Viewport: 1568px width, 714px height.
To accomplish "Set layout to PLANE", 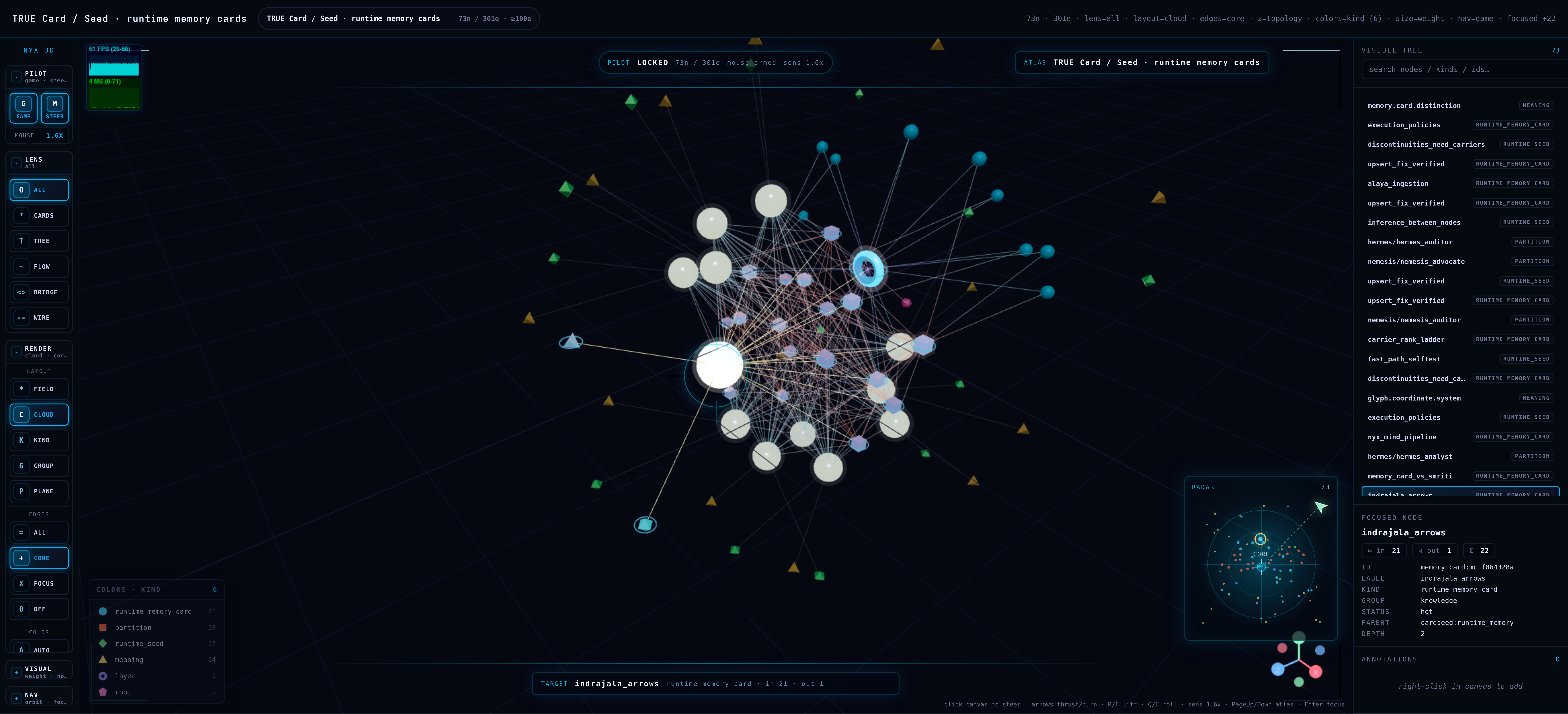I will 39,491.
